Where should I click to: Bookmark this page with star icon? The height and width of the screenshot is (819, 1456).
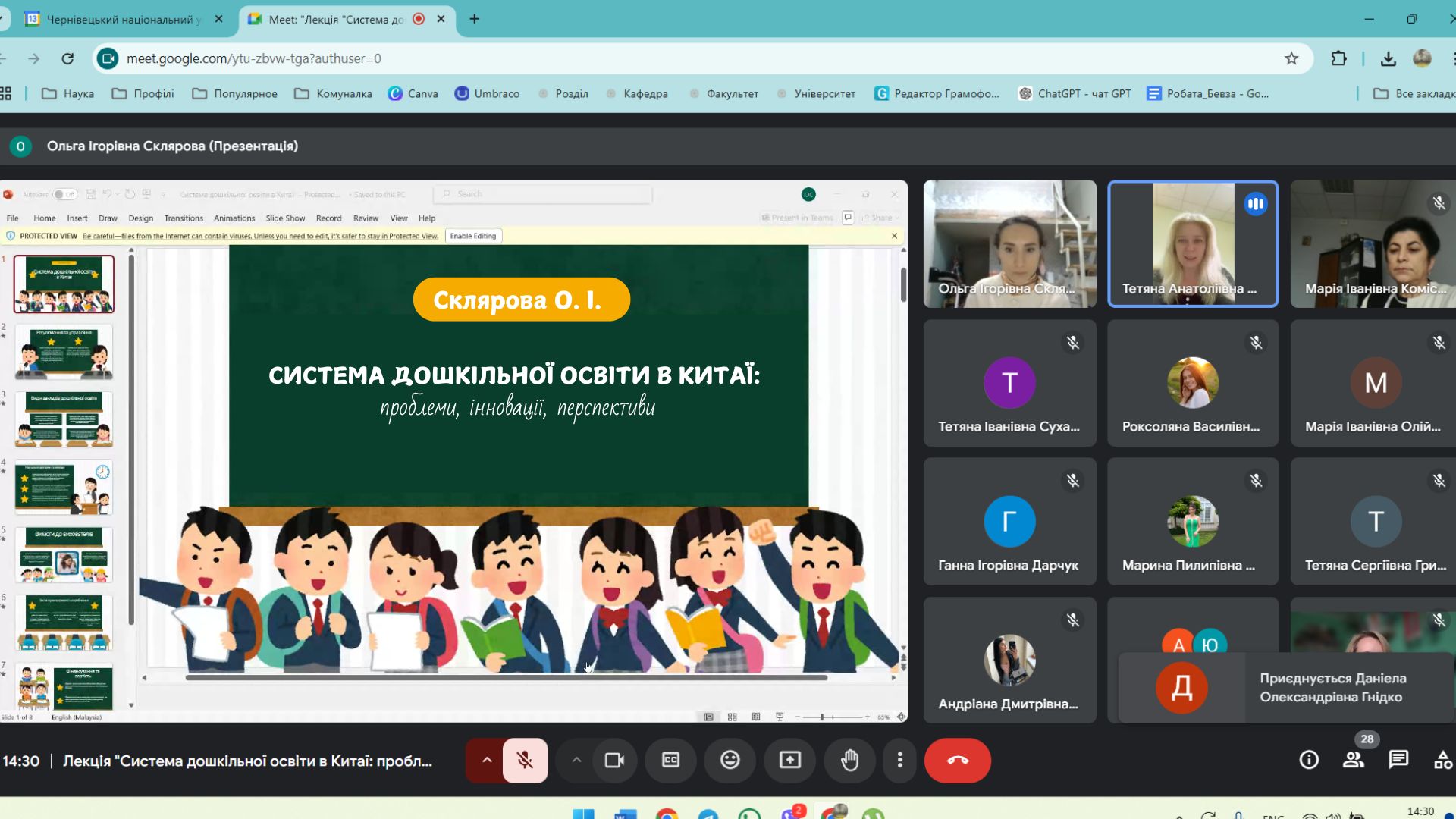(1291, 58)
